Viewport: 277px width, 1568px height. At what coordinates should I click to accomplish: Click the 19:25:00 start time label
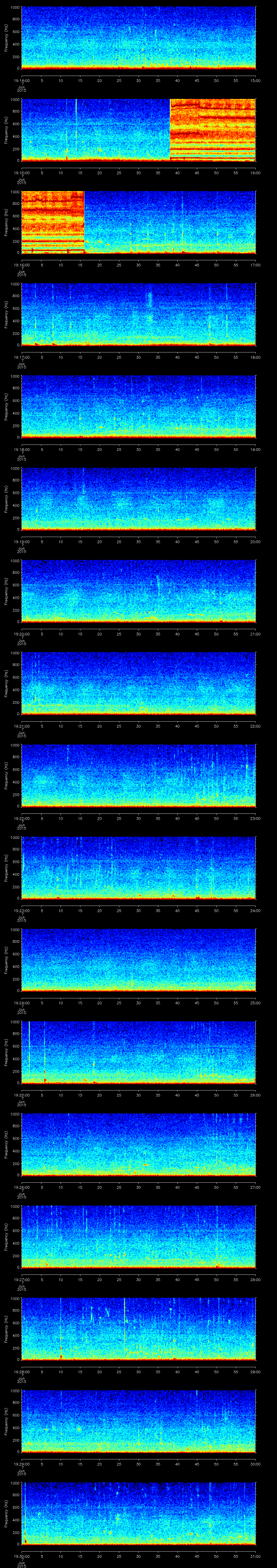21,1095
